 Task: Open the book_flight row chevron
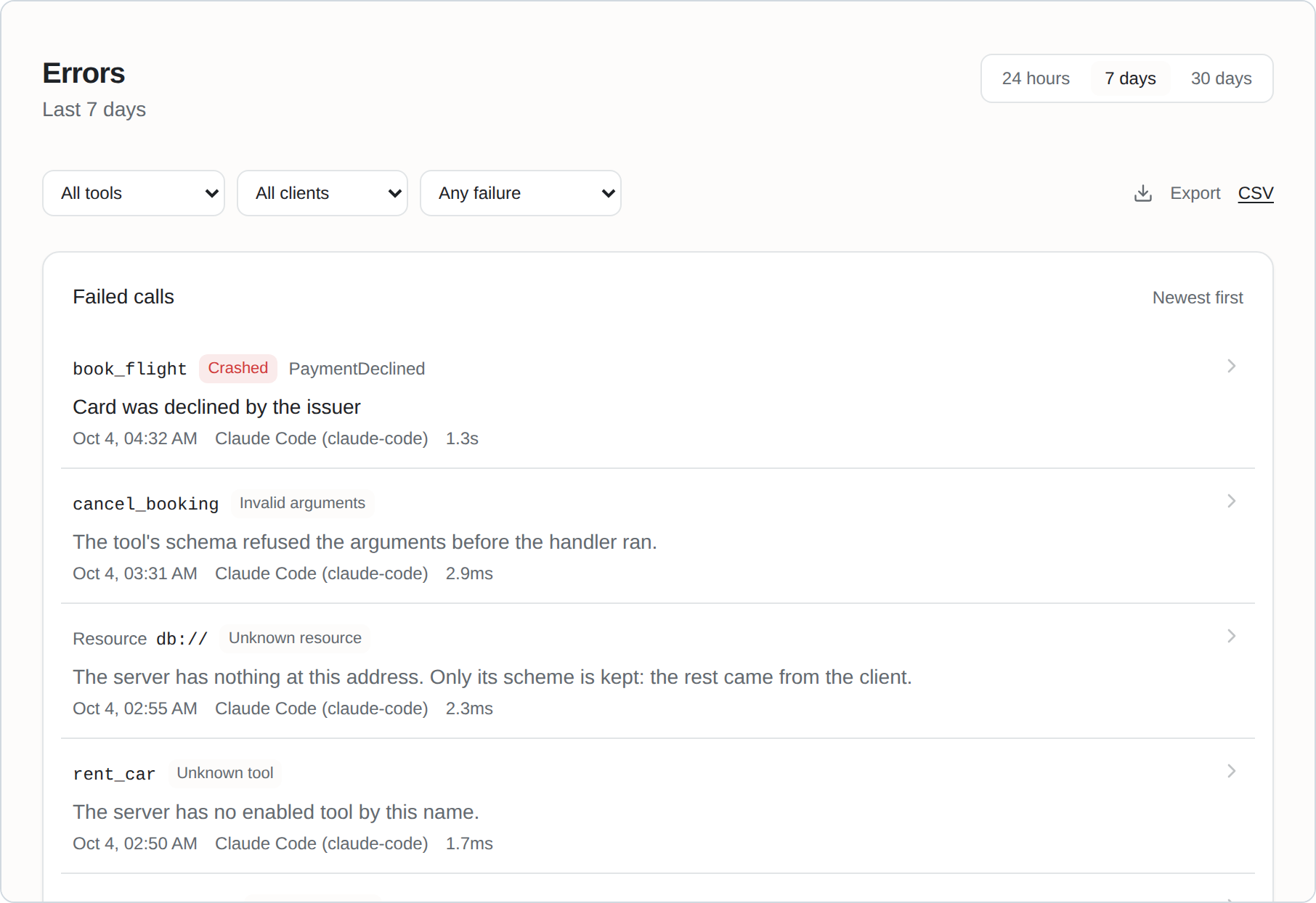(1231, 366)
